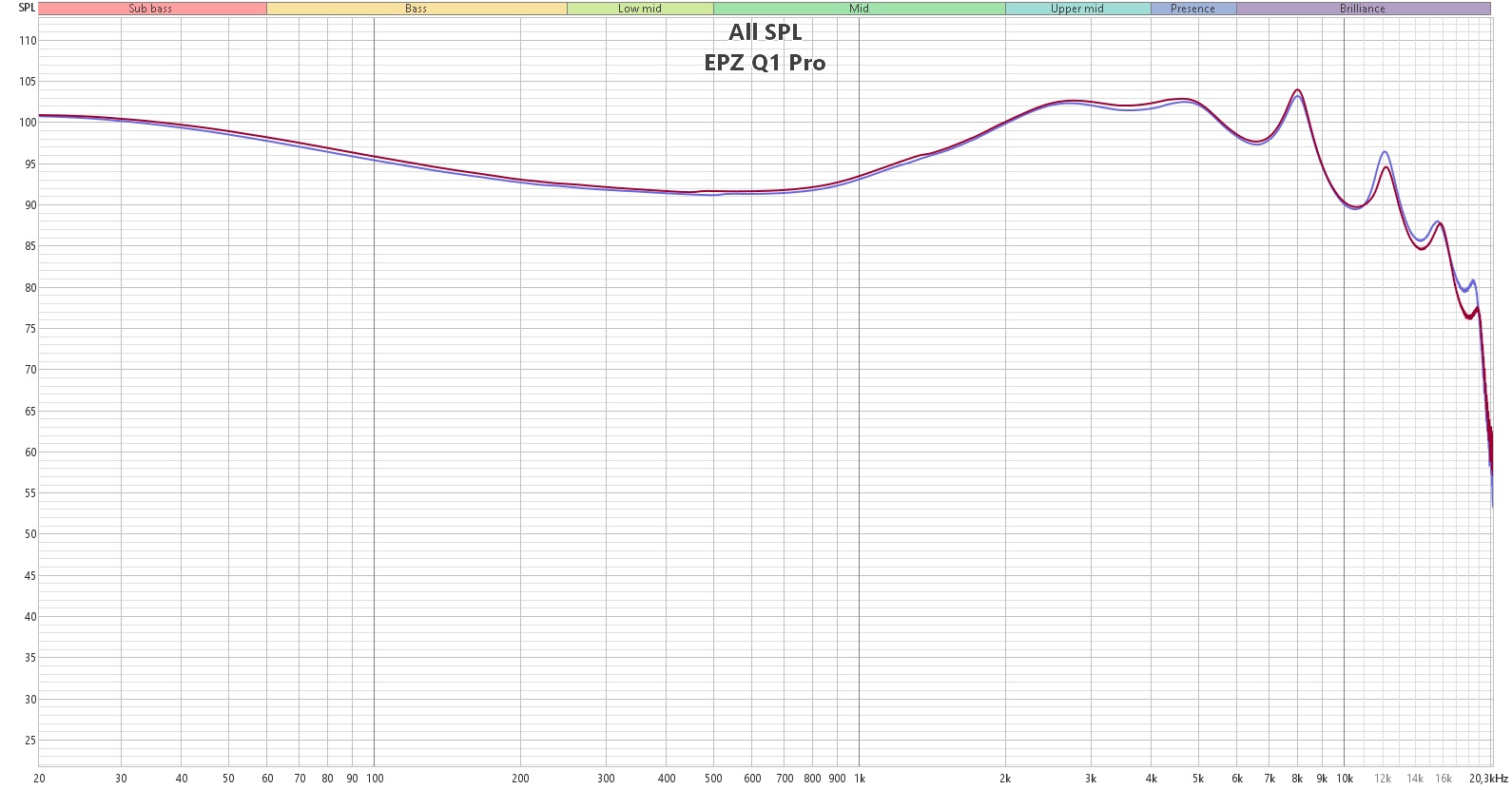Select the 85 value on SPL axis
The width and height of the screenshot is (1512, 790).
[30, 246]
